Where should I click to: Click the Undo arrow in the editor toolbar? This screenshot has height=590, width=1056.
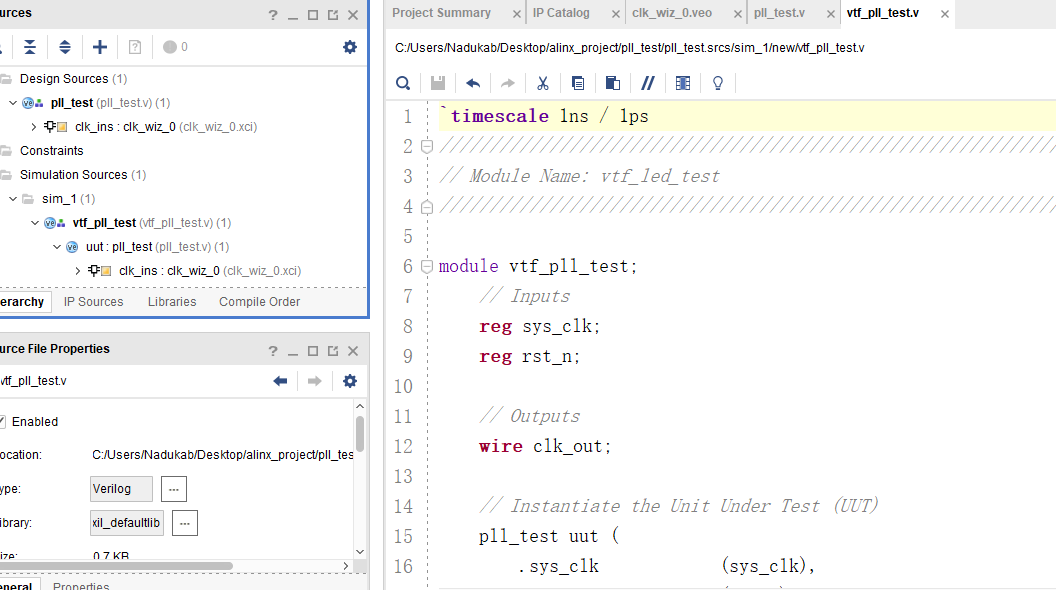[473, 83]
